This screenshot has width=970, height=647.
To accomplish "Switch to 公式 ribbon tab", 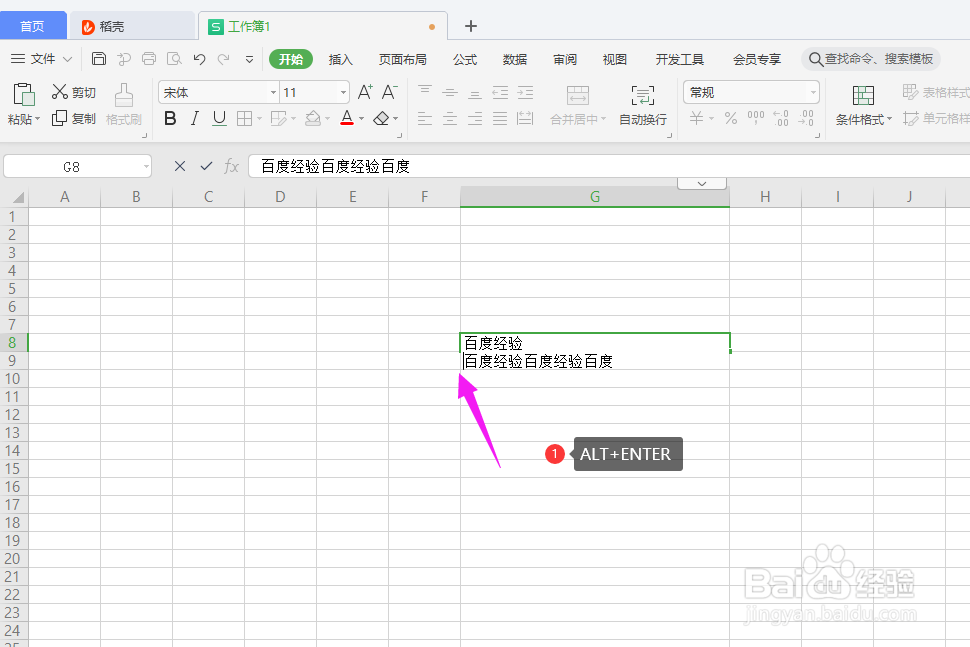I will click(465, 59).
